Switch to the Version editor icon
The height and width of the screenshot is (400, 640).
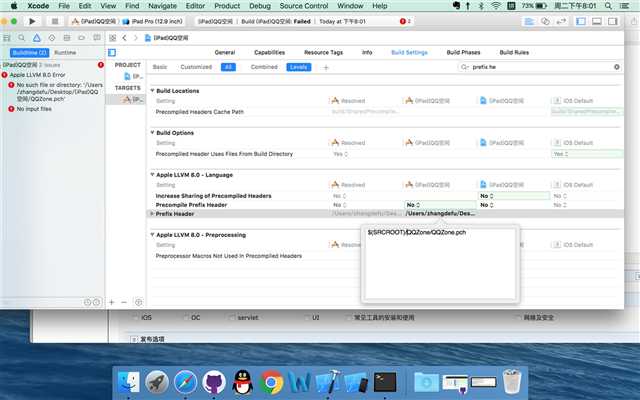(x=562, y=21)
